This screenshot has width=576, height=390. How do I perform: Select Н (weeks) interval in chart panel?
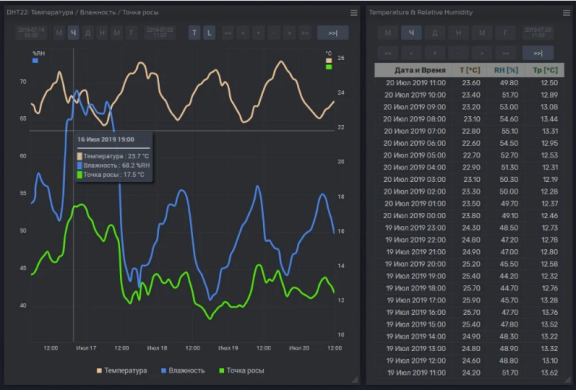click(x=102, y=33)
